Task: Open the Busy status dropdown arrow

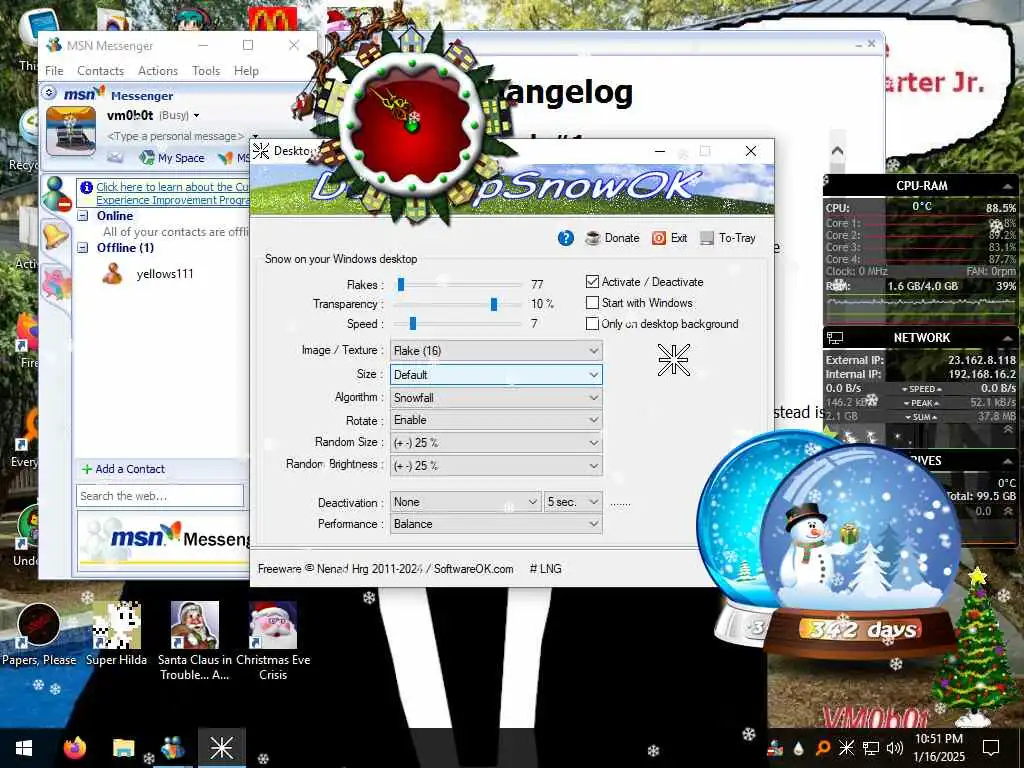Action: pyautogui.click(x=196, y=116)
